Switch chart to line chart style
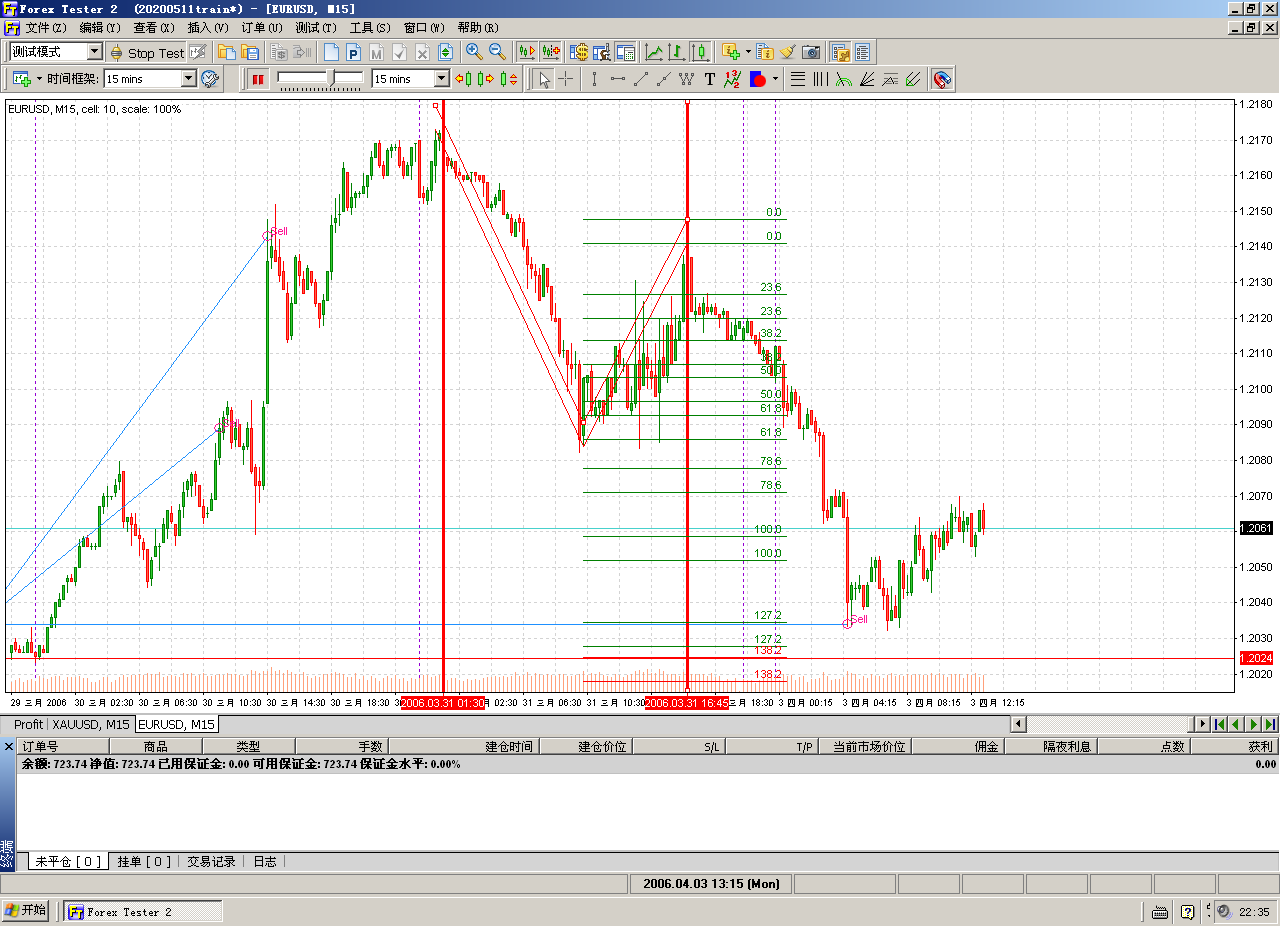Screen dimensions: 1280x926 [x=654, y=53]
